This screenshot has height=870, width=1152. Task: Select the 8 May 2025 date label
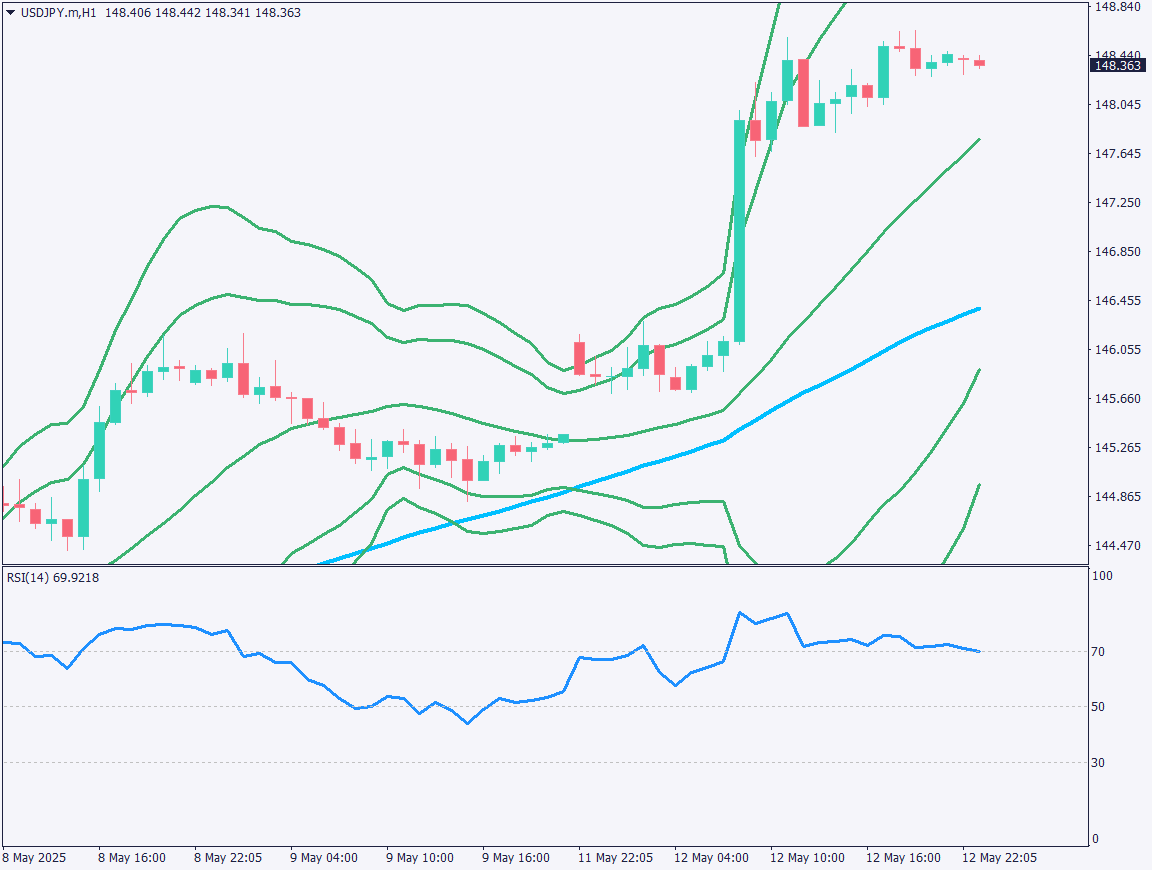[x=33, y=858]
